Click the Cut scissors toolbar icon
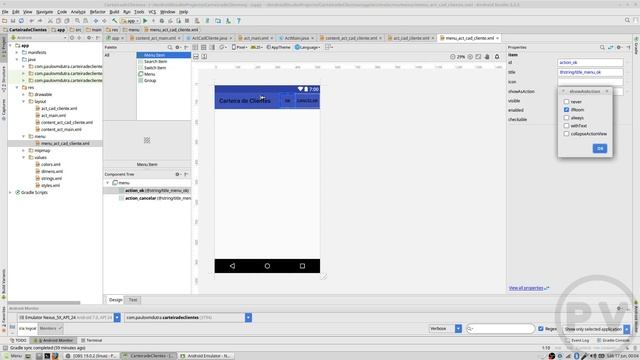640x360 pixels. (50, 21)
